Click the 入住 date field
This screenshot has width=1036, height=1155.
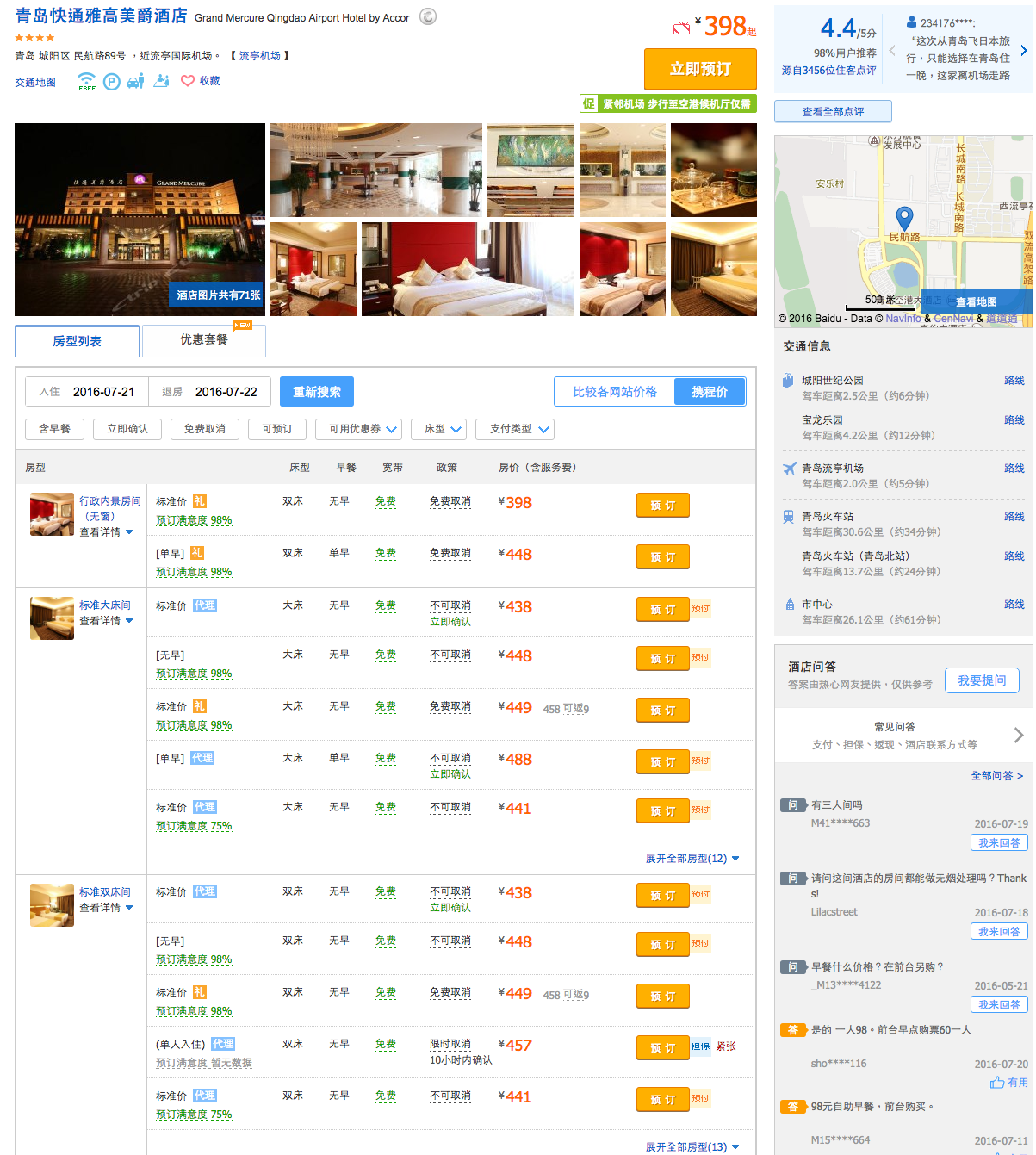click(87, 392)
